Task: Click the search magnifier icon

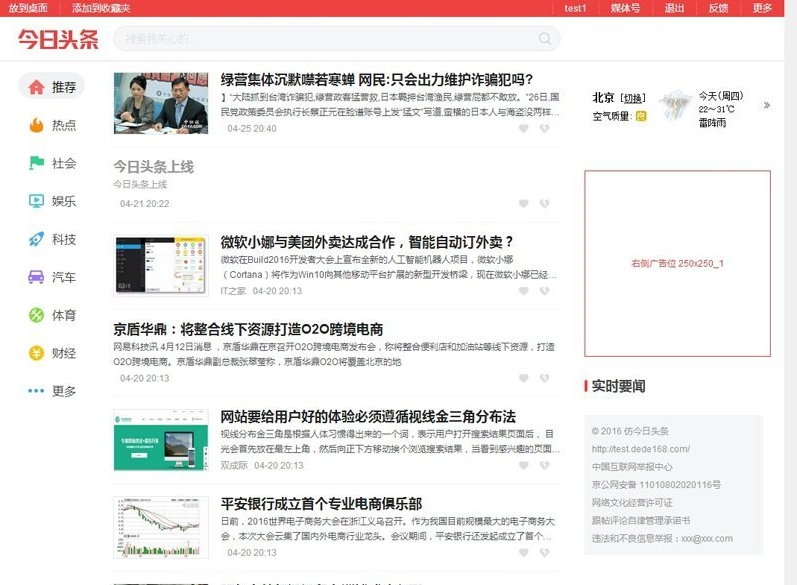Action: click(x=544, y=39)
